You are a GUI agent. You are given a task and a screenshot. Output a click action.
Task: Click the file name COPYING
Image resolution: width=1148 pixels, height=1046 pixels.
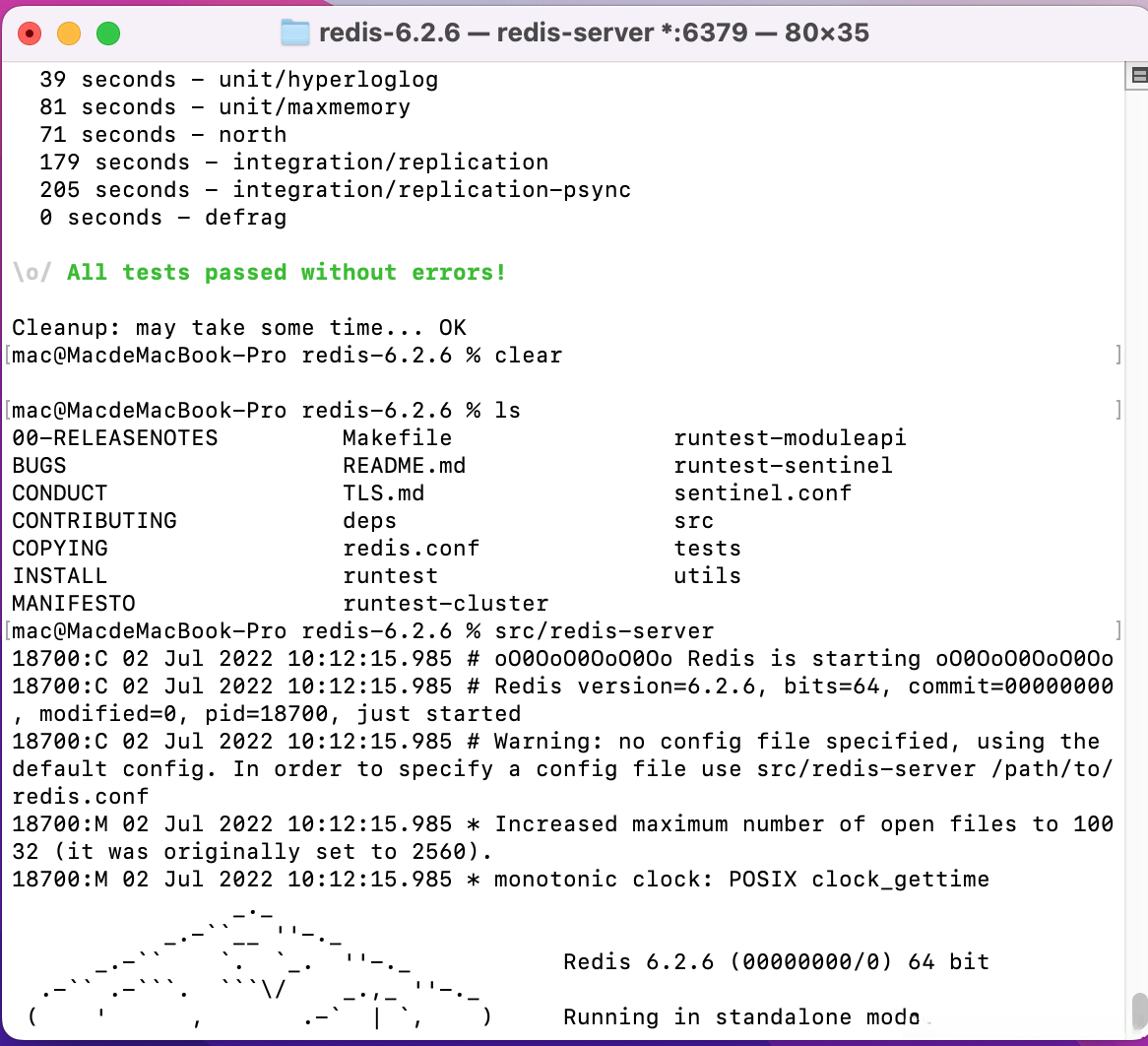click(59, 548)
